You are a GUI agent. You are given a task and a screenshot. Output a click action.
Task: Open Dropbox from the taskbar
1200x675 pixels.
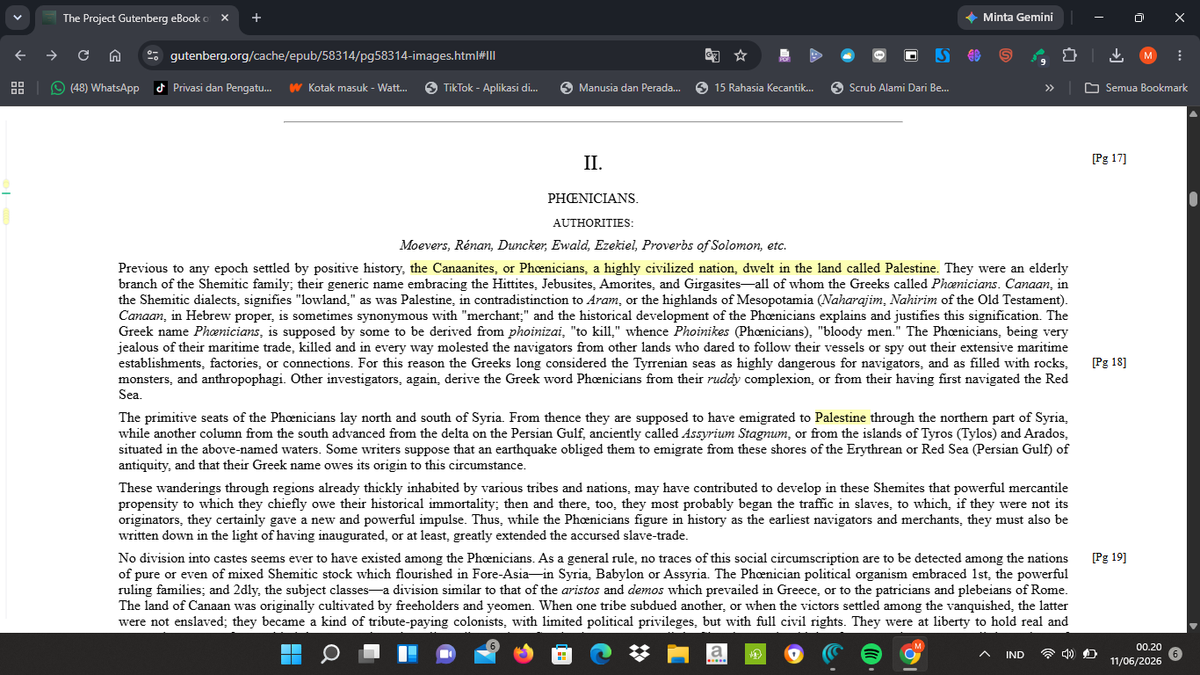[x=639, y=654]
